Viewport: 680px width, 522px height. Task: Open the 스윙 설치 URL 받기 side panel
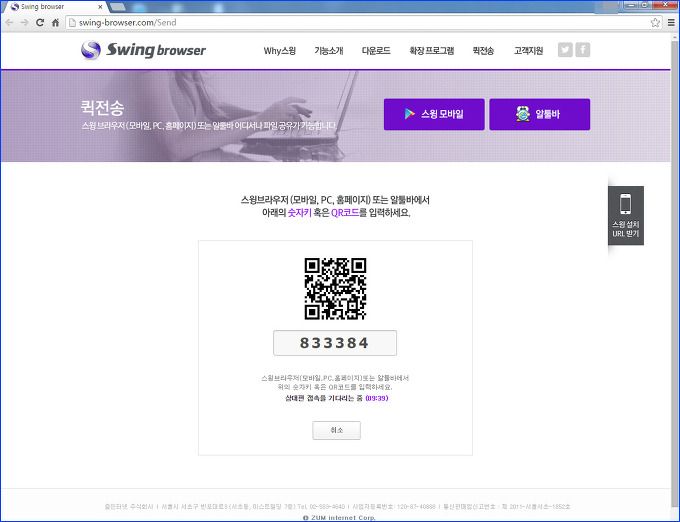pos(626,215)
